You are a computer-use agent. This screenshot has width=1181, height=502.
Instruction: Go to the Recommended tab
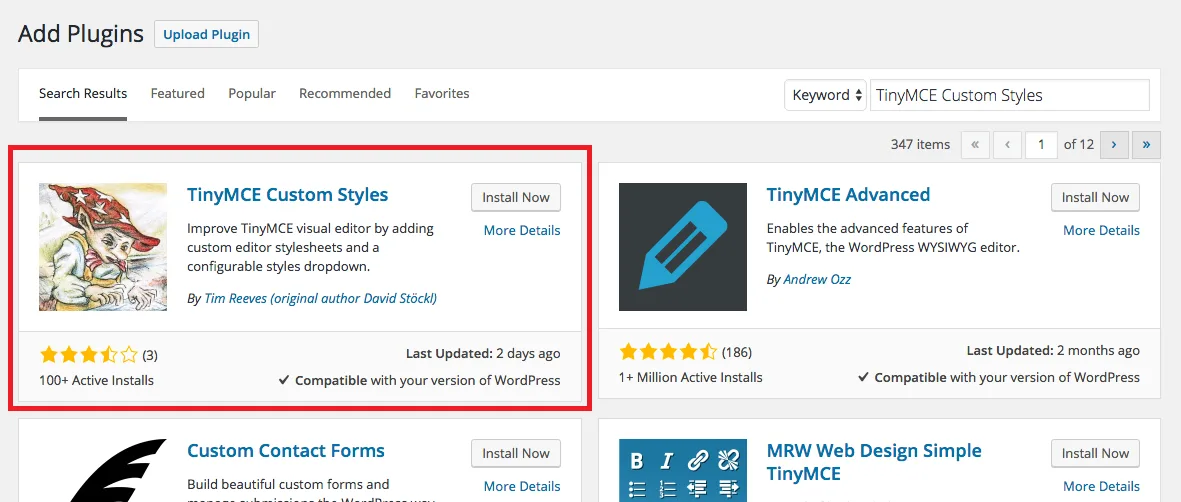coord(345,93)
